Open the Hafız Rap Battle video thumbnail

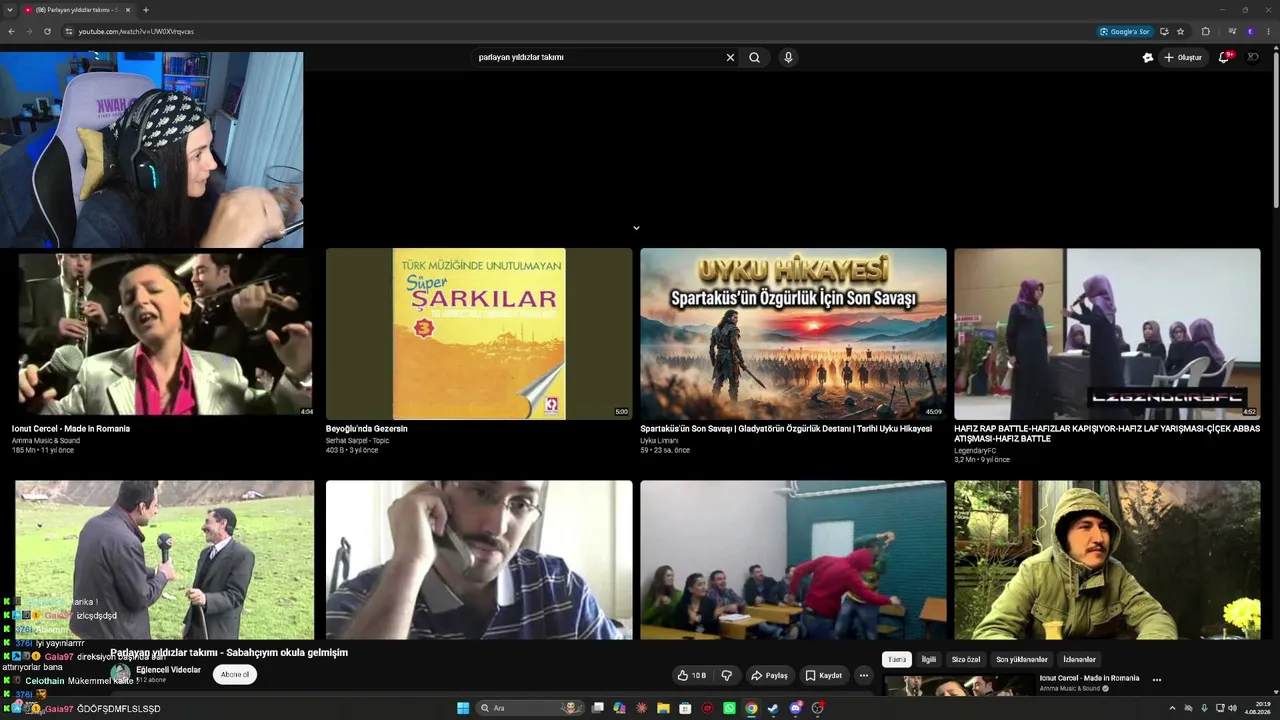[1107, 334]
